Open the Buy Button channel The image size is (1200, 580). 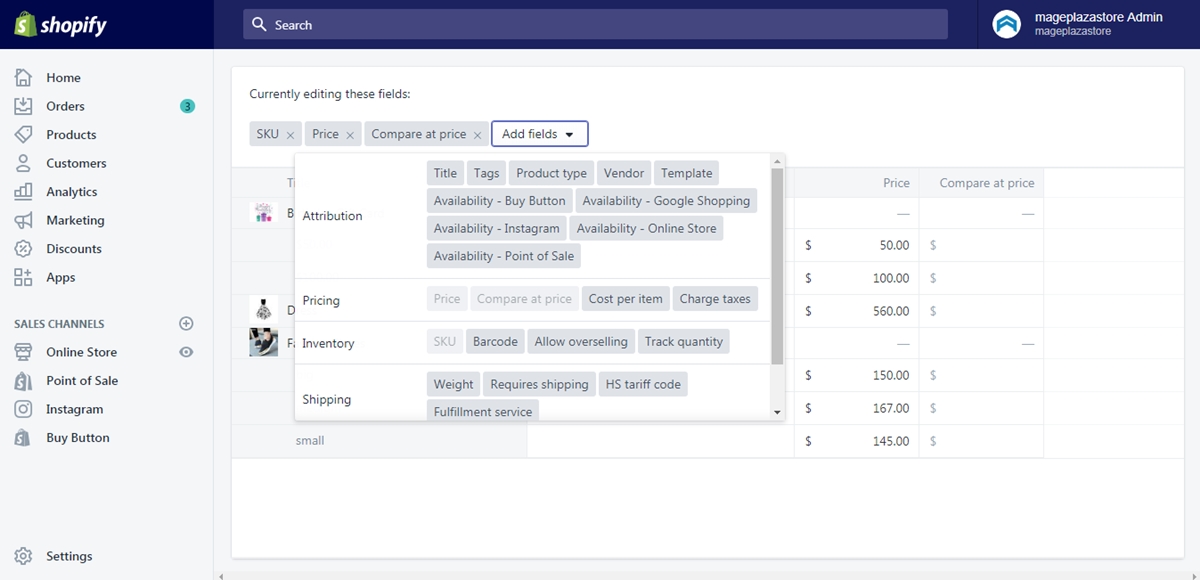point(78,438)
